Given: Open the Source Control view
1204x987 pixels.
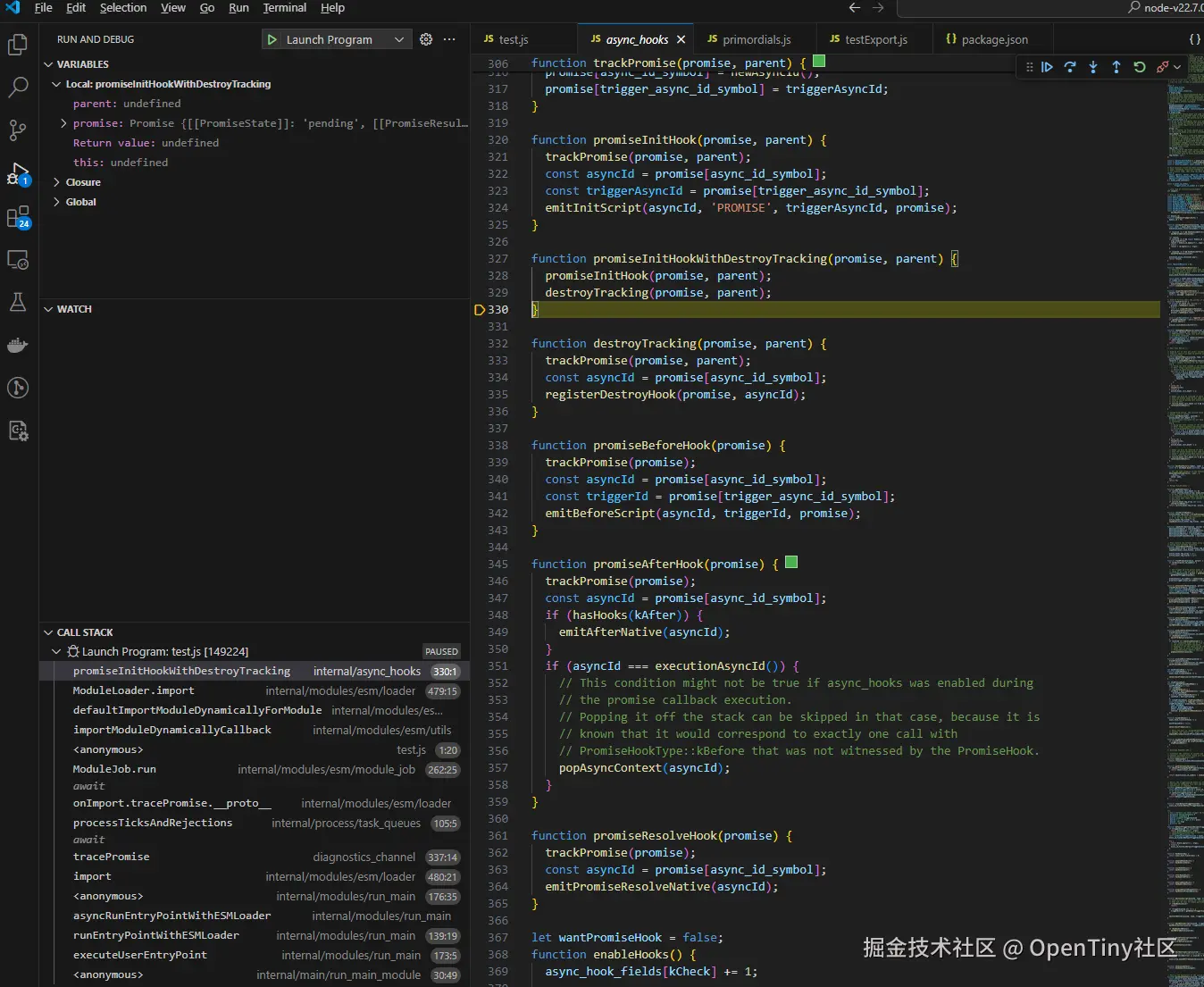Looking at the screenshot, I should coord(18,130).
